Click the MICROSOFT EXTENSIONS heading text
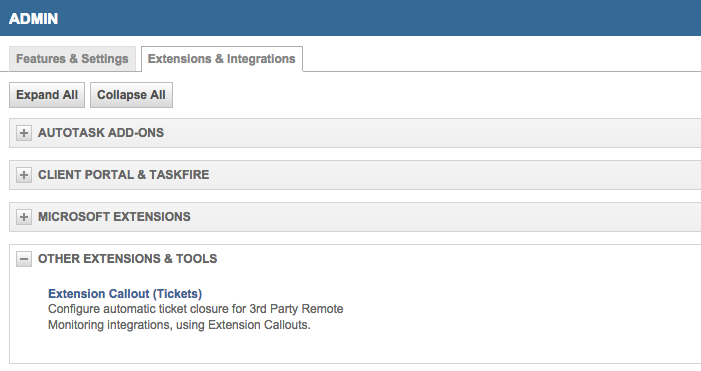This screenshot has width=701, height=371. pyautogui.click(x=114, y=217)
